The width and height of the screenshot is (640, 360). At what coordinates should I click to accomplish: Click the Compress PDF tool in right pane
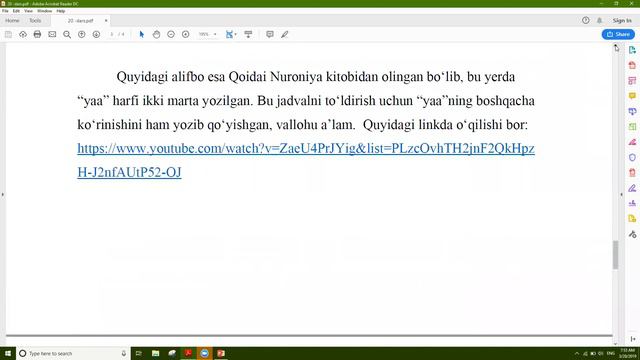632,173
